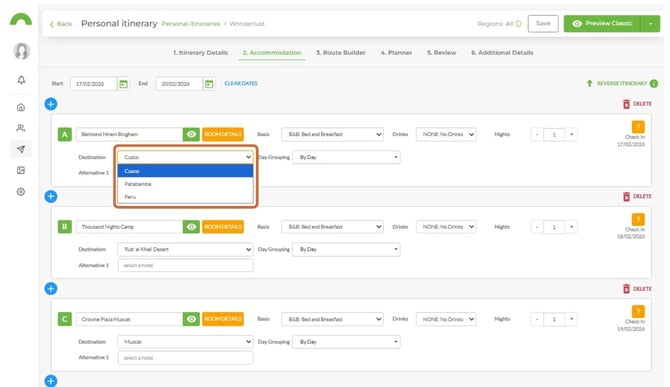670x387 pixels.
Task: Open Rub' al Khali Desert destination dropdown
Action: [185, 249]
